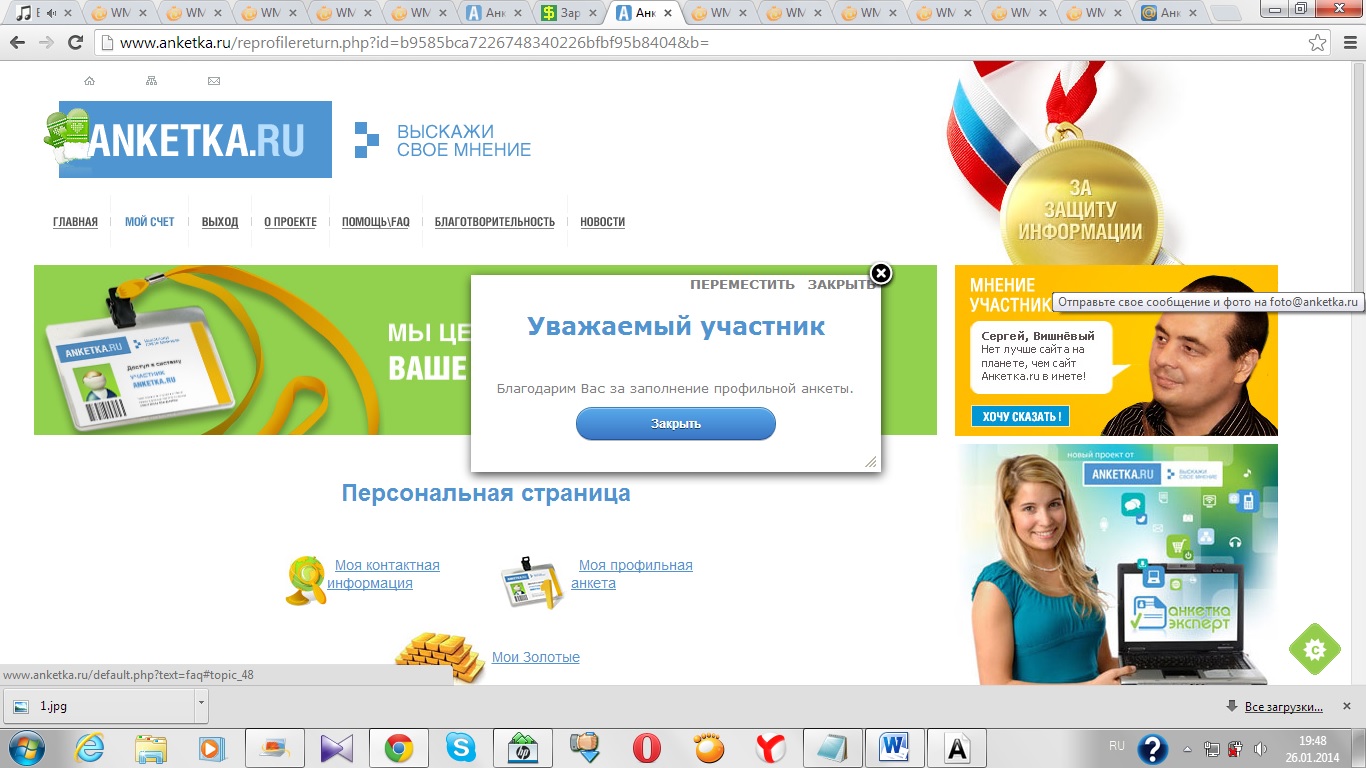Screen dimensions: 1366x768
Task: Click the envelope mail icon above the logo
Action: tap(214, 81)
